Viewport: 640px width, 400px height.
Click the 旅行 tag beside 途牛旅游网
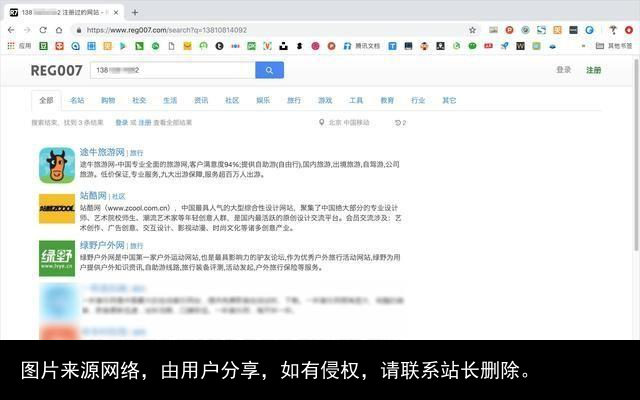(x=137, y=153)
